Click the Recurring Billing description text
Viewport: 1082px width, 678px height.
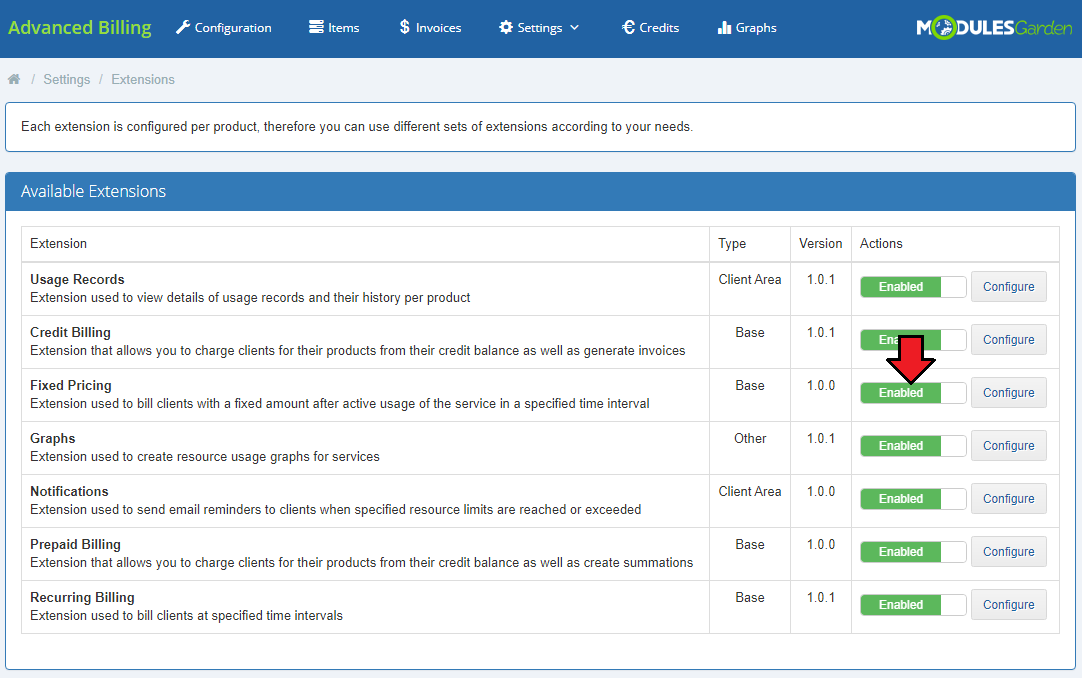coord(186,616)
